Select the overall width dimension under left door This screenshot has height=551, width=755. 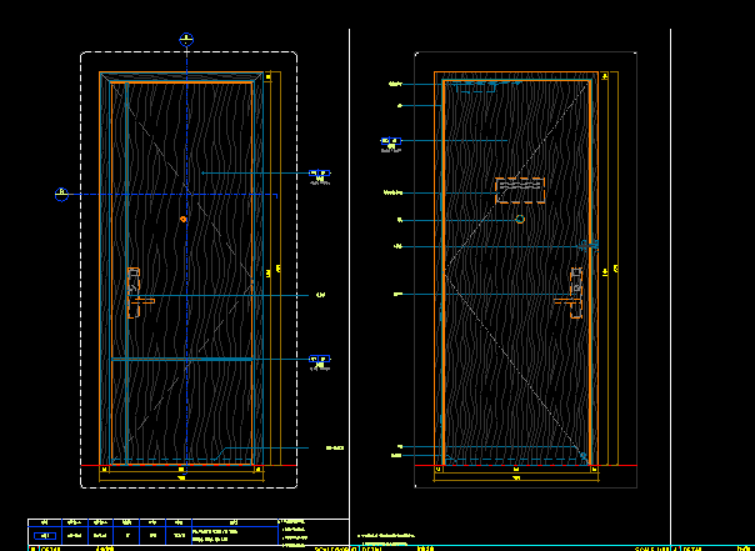(182, 478)
